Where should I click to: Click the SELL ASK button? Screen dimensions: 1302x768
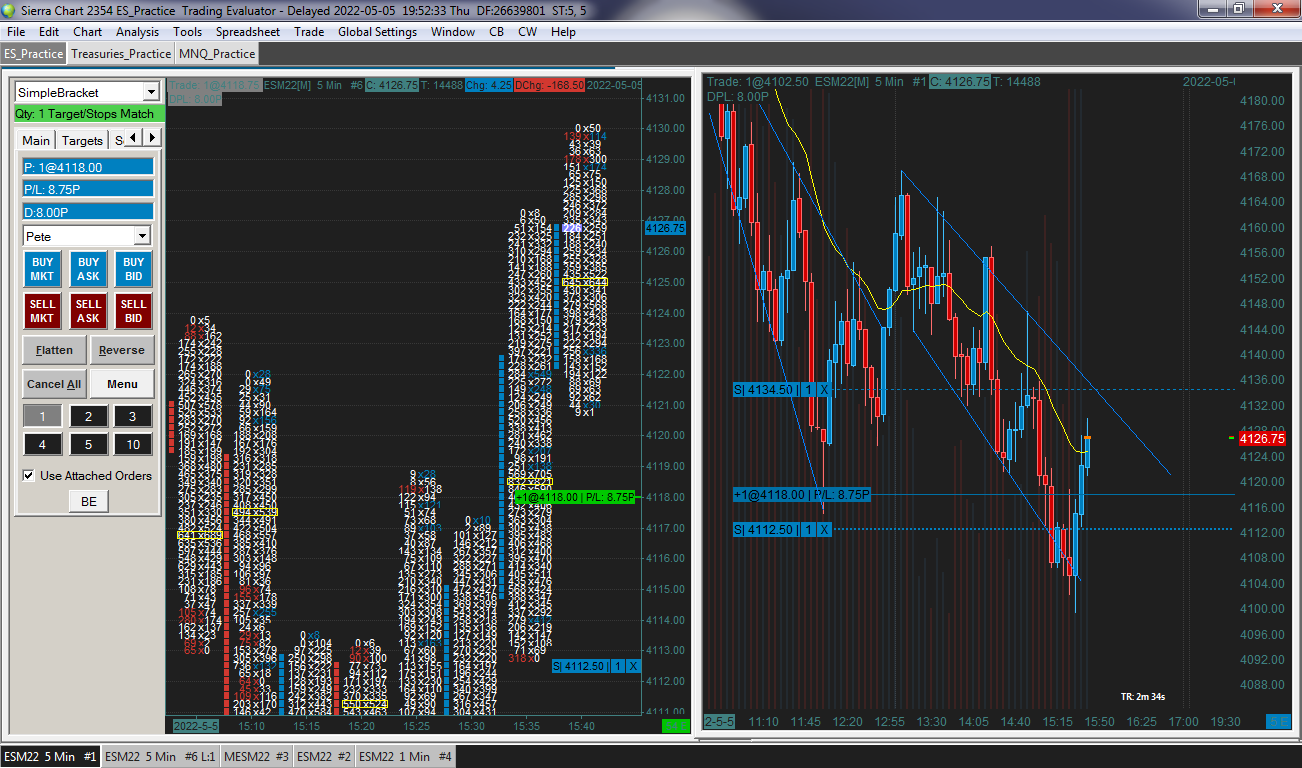tap(88, 311)
